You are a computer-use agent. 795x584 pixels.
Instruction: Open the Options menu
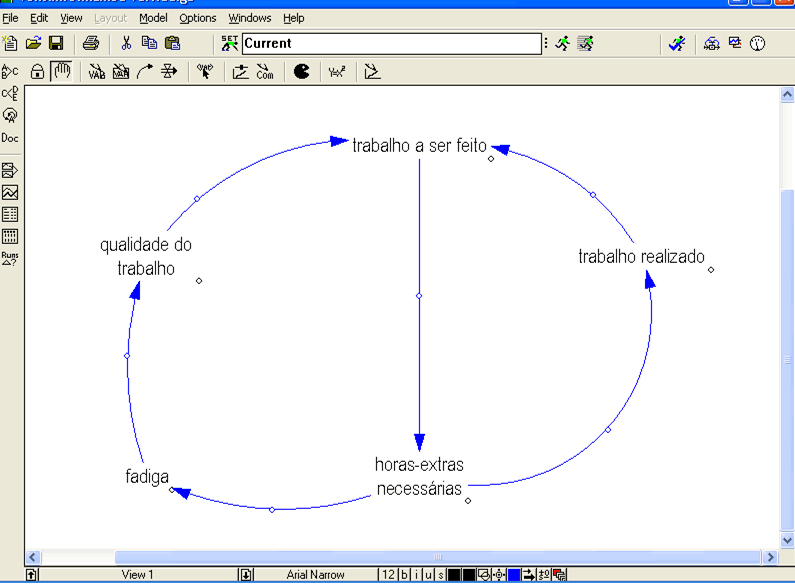(197, 18)
